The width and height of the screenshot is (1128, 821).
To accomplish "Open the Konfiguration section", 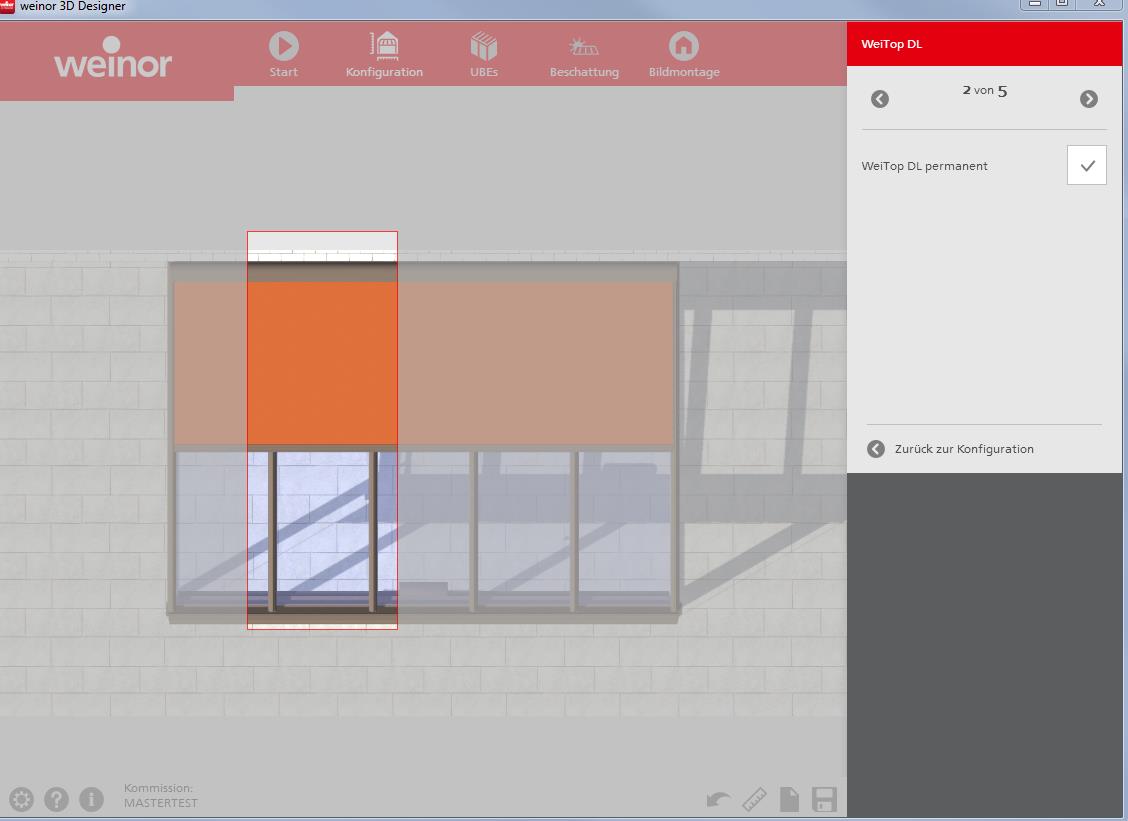I will pos(384,46).
